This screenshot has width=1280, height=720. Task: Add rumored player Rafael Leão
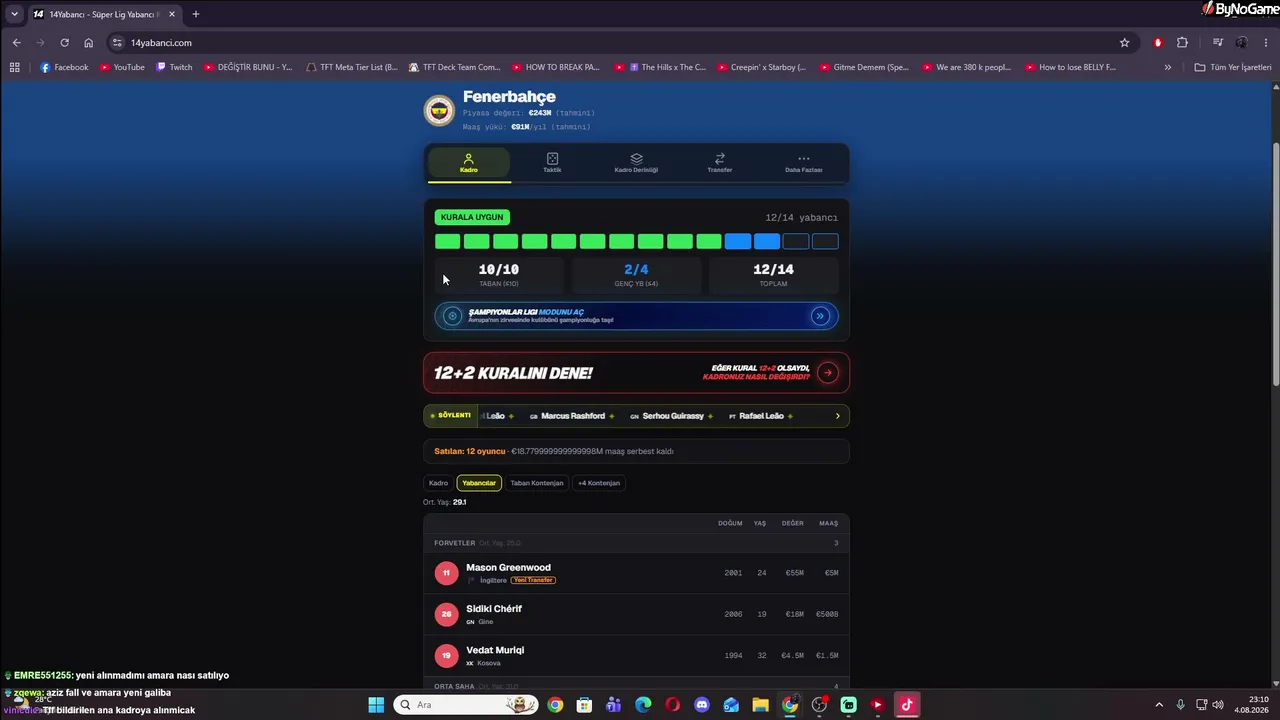click(x=761, y=416)
